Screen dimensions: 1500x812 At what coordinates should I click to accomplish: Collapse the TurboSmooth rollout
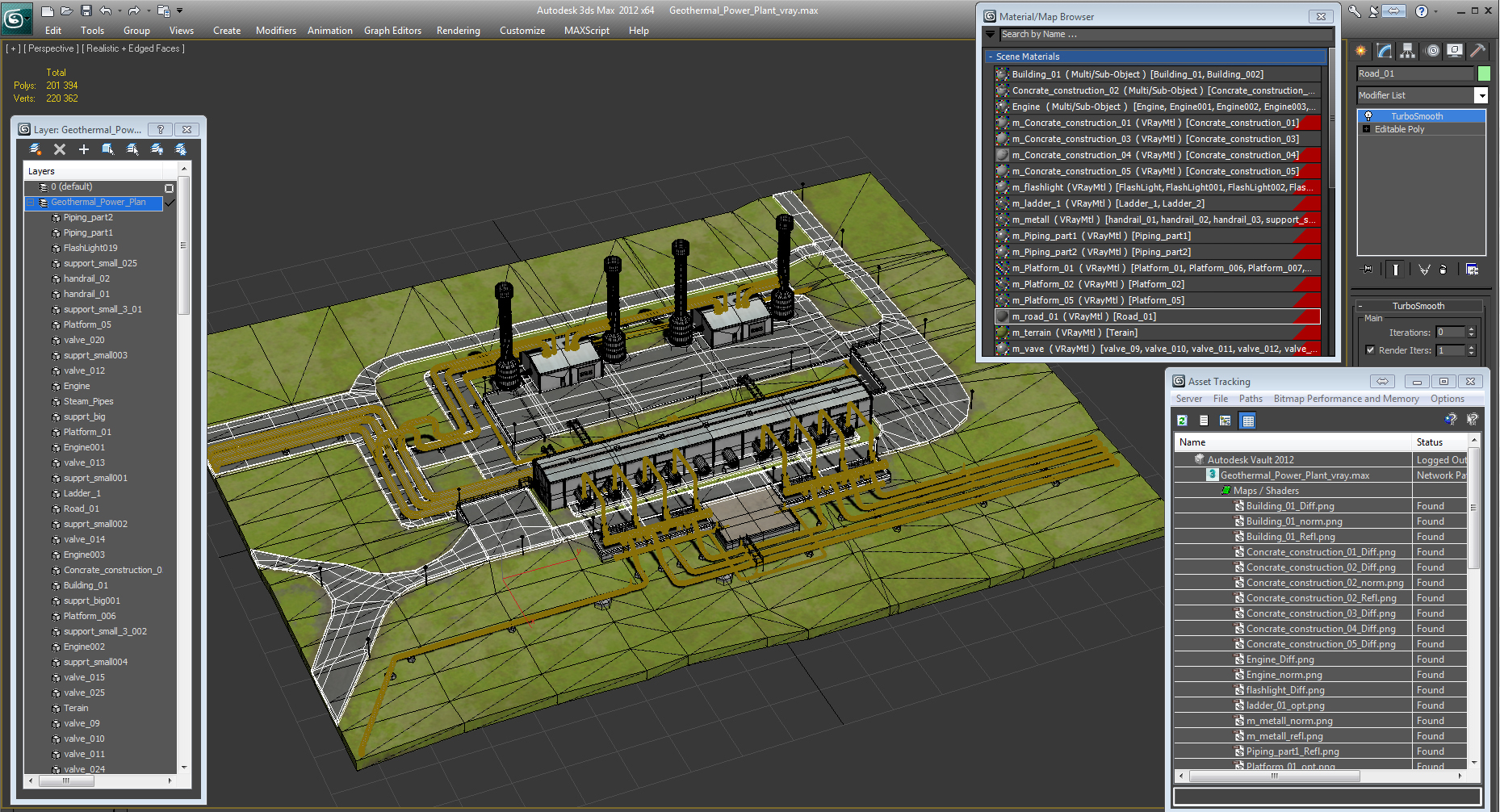pos(1360,306)
